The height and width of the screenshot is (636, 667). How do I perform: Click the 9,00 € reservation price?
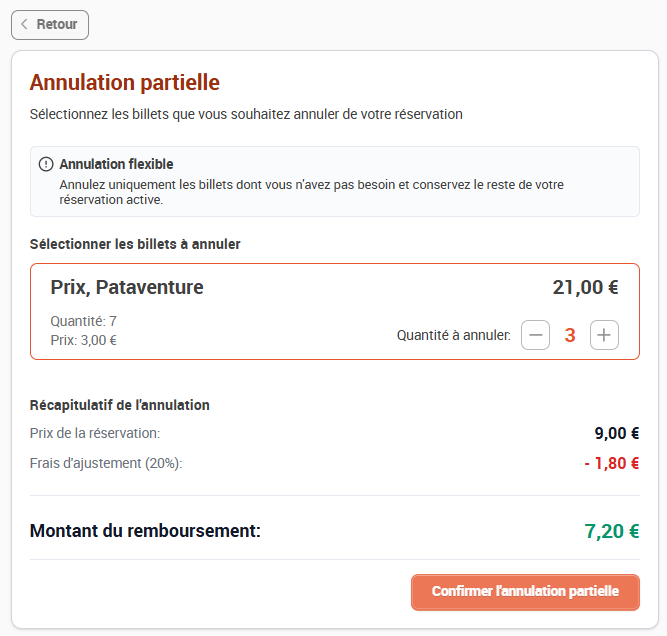[x=617, y=433]
